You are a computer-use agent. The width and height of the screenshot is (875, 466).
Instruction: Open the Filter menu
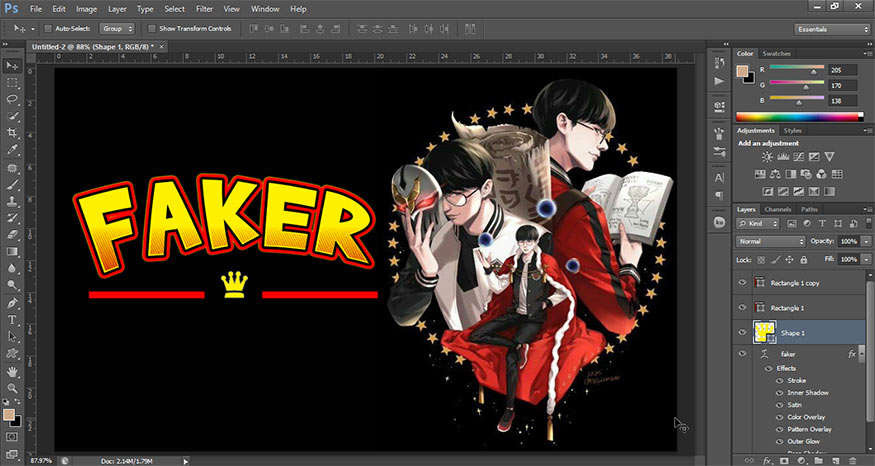point(204,9)
